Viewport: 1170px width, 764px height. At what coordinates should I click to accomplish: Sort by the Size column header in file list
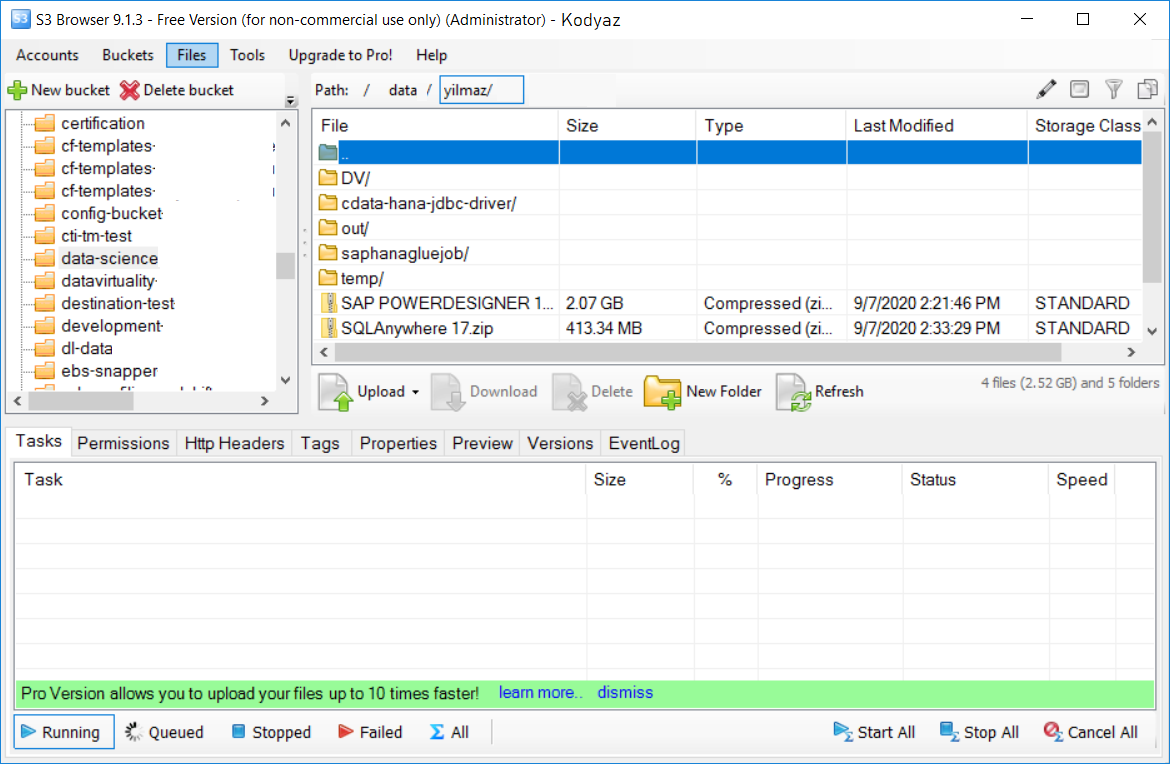click(627, 125)
